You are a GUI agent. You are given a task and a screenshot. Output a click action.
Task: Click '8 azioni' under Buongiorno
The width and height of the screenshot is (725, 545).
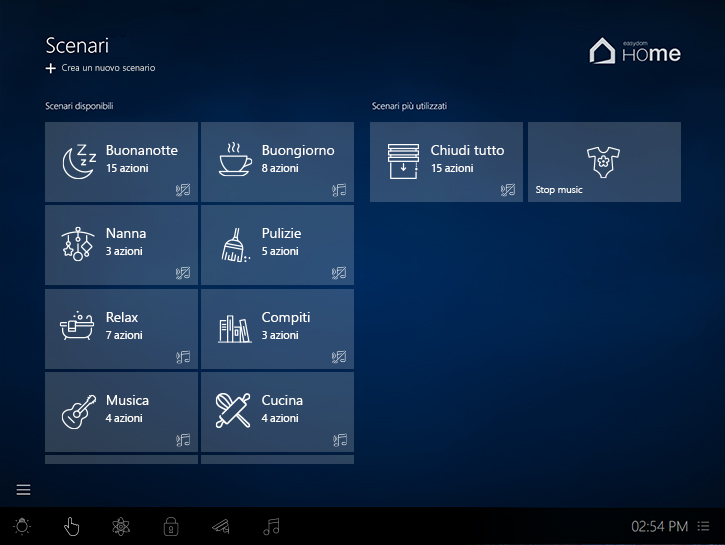(x=280, y=168)
